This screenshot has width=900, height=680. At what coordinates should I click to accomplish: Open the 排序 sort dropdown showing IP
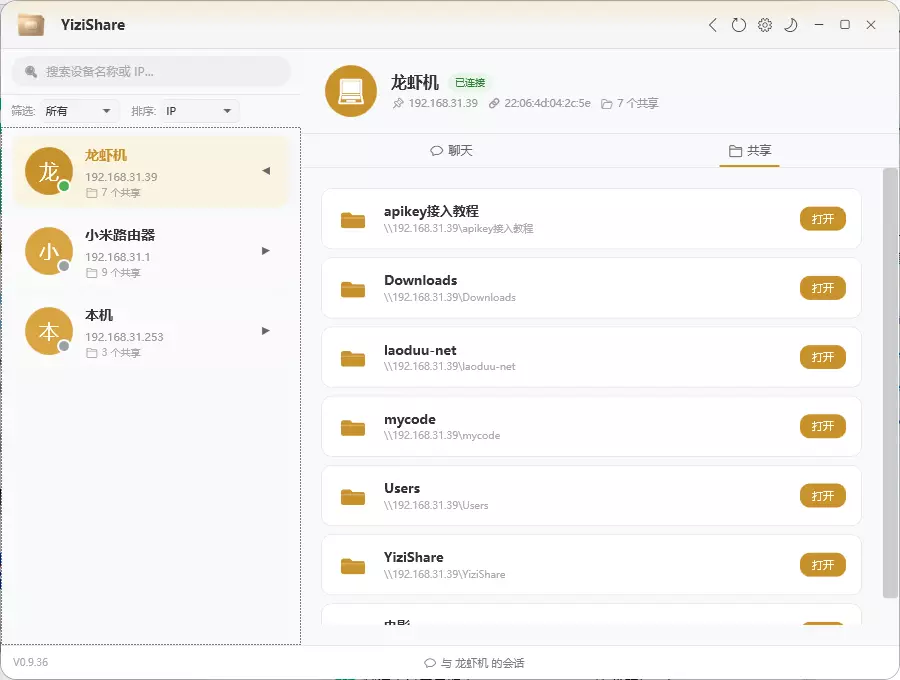(x=199, y=111)
